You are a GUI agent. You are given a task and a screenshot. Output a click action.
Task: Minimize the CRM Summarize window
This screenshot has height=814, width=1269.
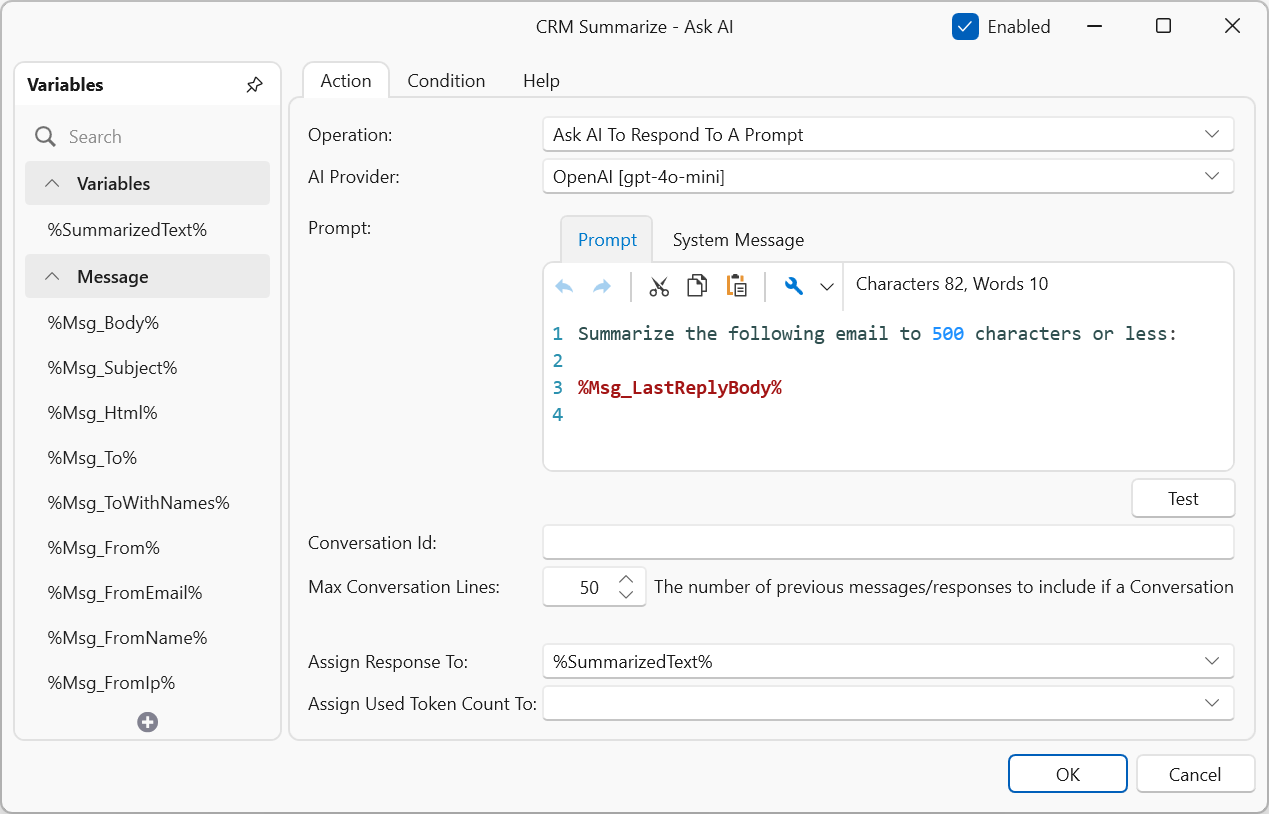(x=1095, y=27)
